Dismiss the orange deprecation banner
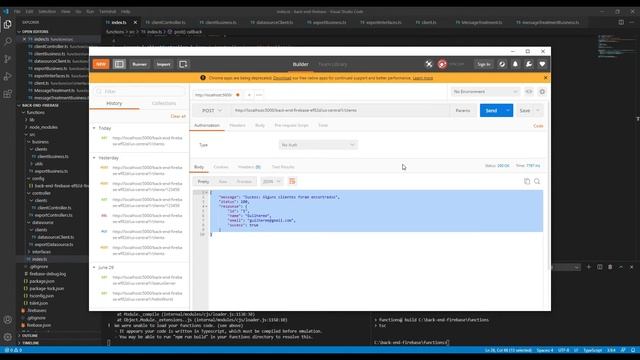640x360 pixels. point(545,78)
